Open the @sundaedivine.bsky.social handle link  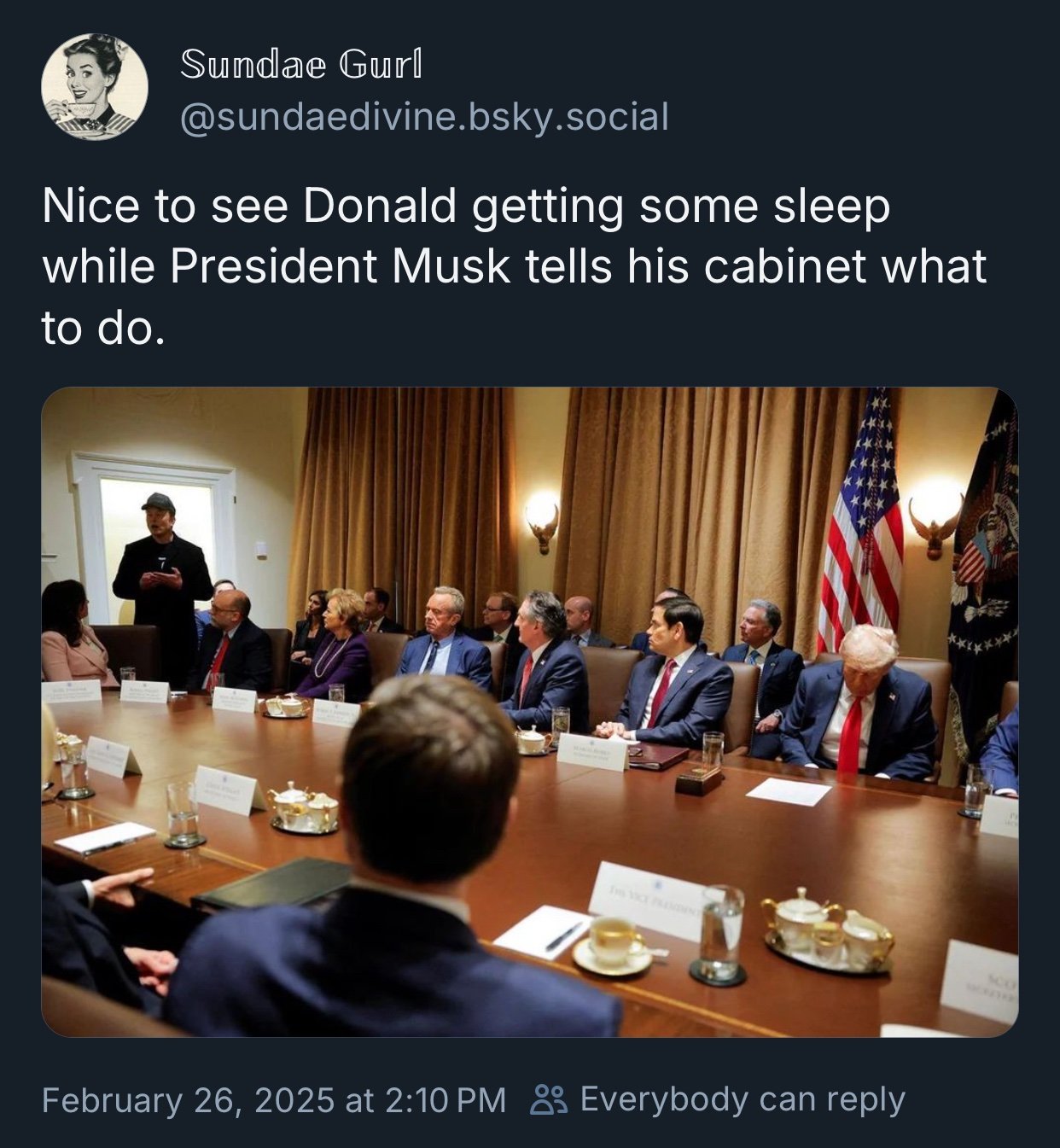(424, 117)
